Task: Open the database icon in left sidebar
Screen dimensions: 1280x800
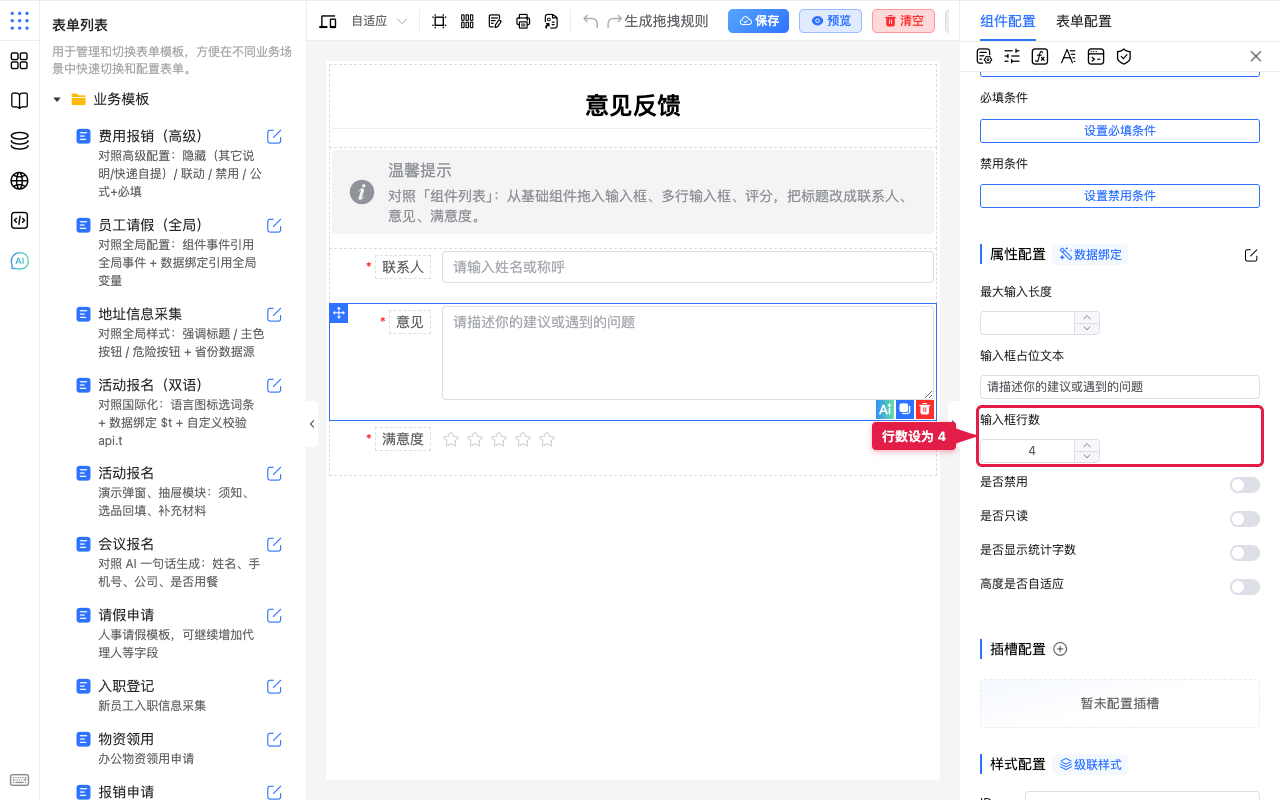Action: [19, 141]
